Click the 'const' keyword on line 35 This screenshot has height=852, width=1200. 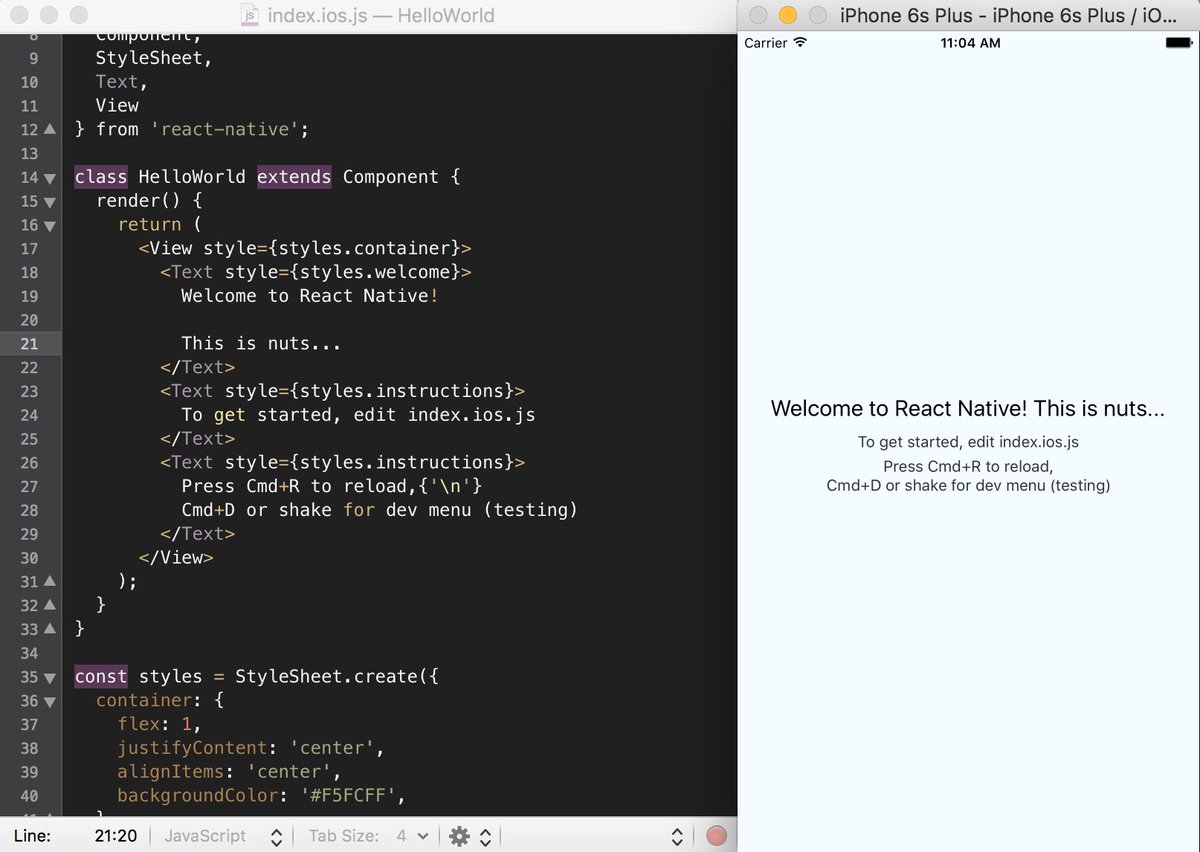(101, 677)
